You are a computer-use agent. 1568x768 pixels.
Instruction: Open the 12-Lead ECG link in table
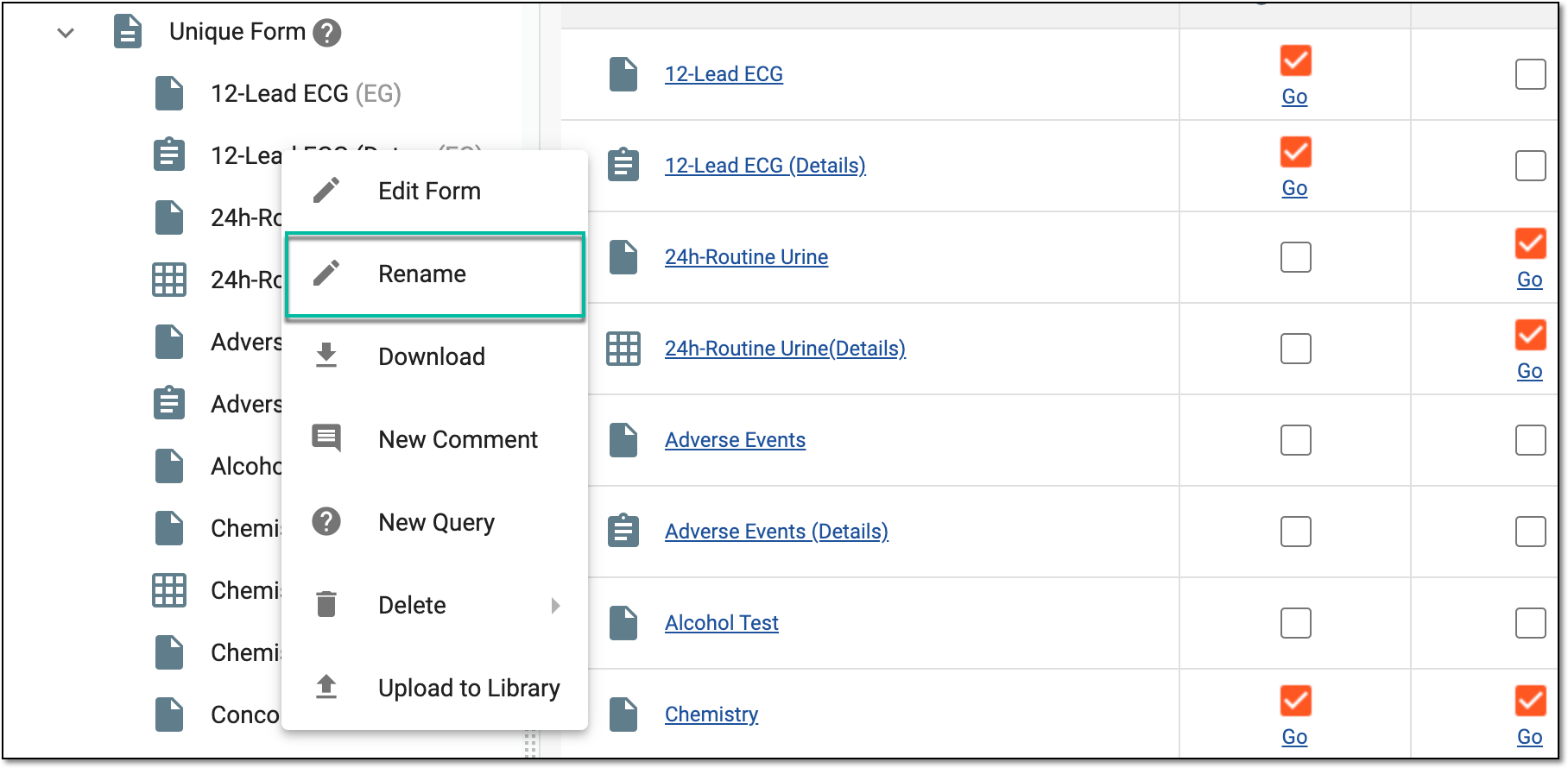(x=724, y=74)
